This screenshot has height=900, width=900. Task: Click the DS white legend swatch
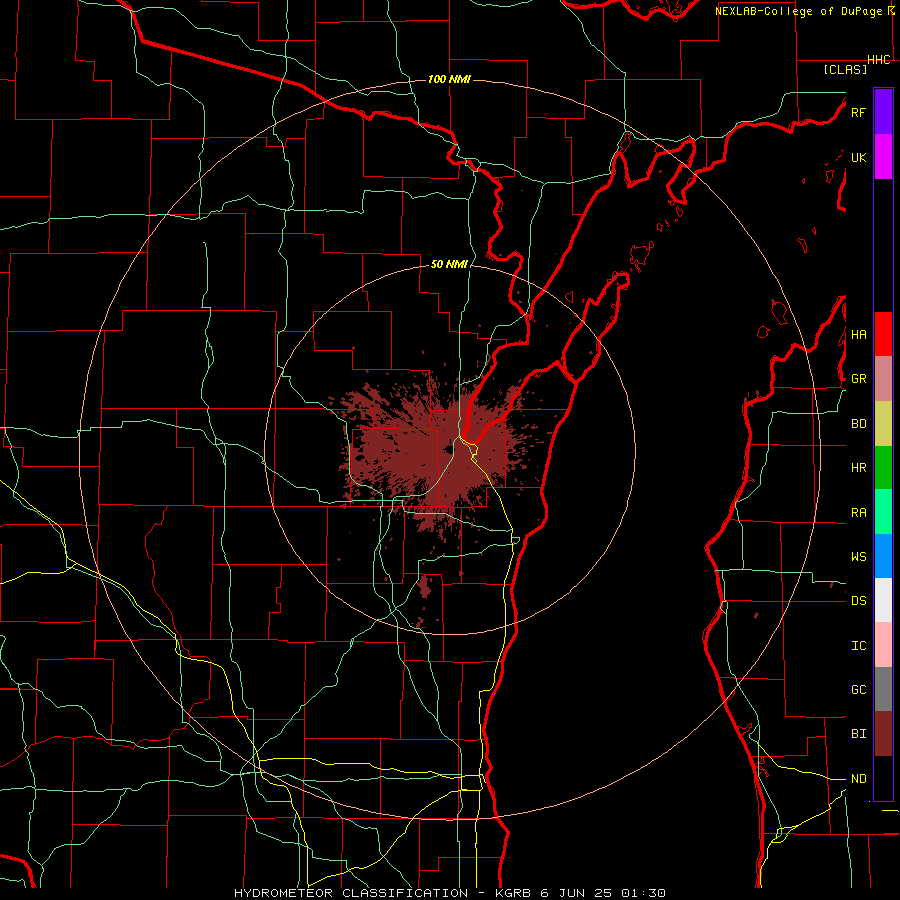click(x=883, y=600)
